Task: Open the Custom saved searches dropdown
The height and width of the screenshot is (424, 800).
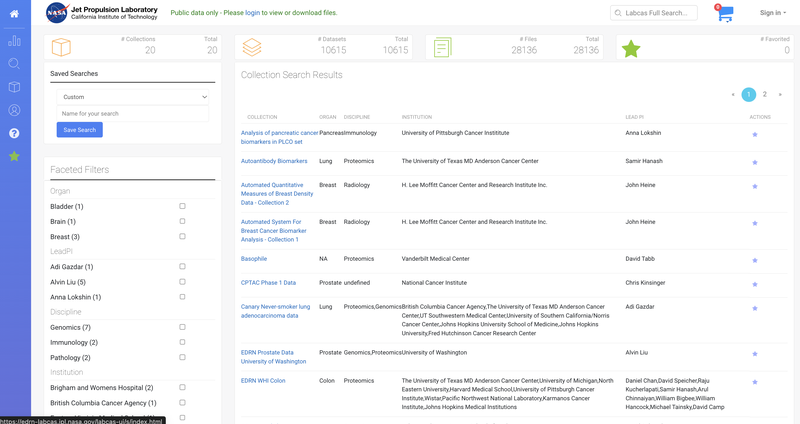Action: [x=133, y=97]
